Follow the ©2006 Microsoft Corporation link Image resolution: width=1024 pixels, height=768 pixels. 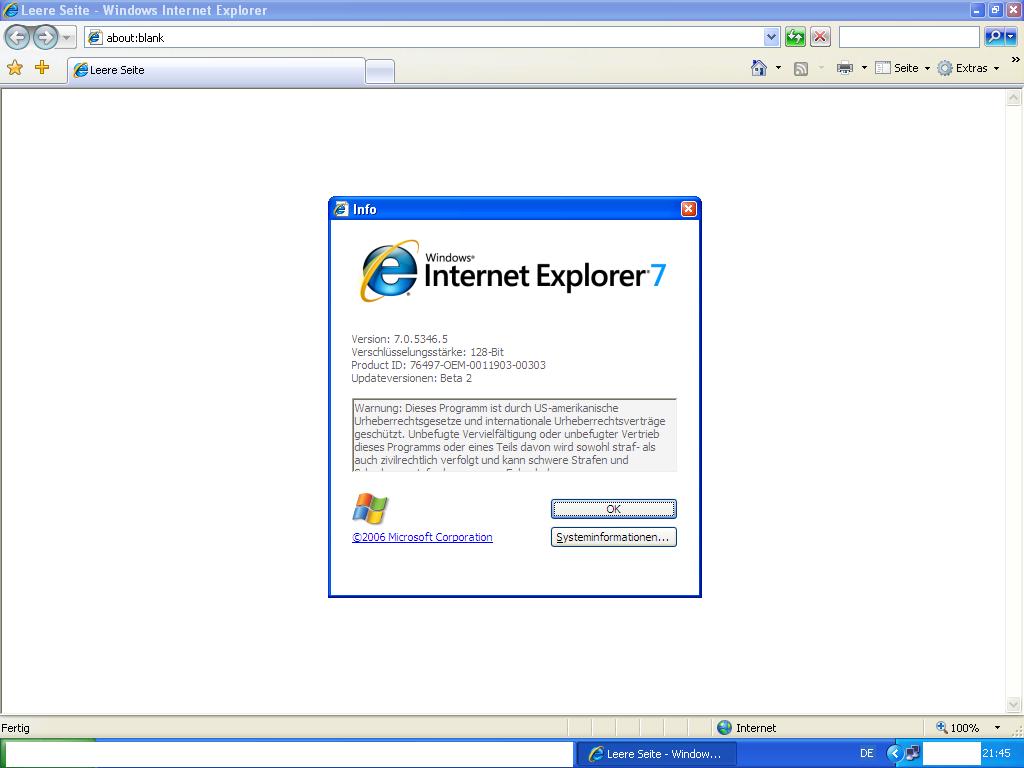pos(422,537)
